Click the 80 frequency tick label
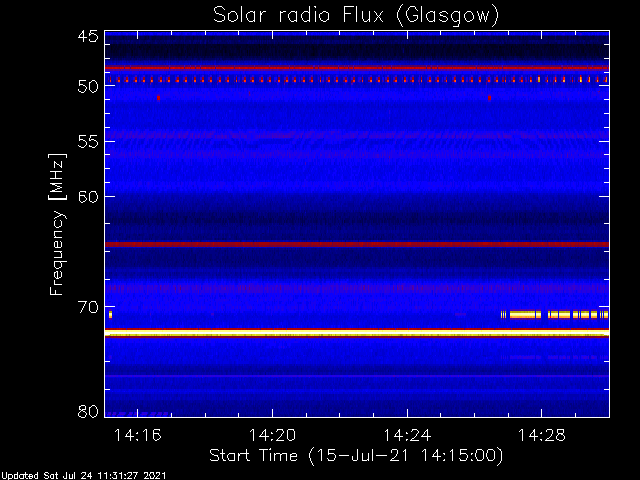The height and width of the screenshot is (480, 640). [x=88, y=411]
